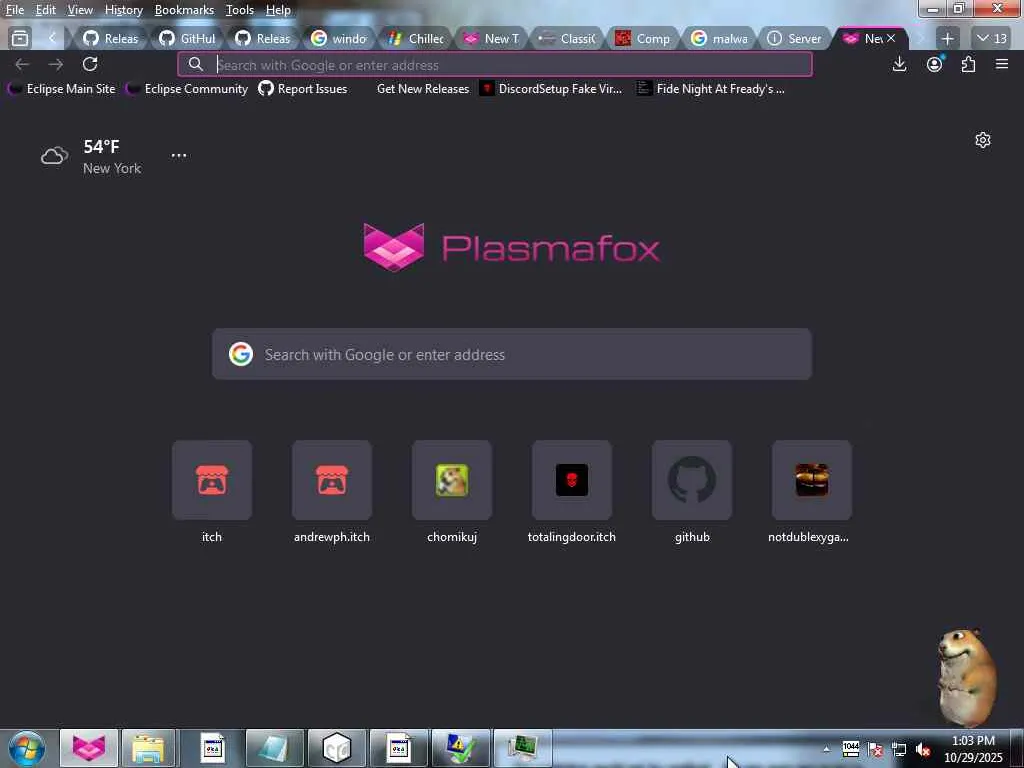Open the hamburger application menu
Viewport: 1024px width, 768px height.
click(1002, 64)
